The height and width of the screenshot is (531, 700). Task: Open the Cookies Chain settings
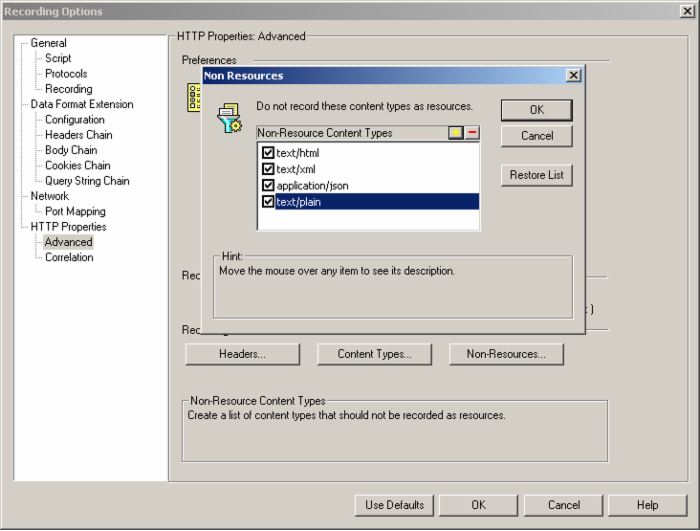coord(78,166)
